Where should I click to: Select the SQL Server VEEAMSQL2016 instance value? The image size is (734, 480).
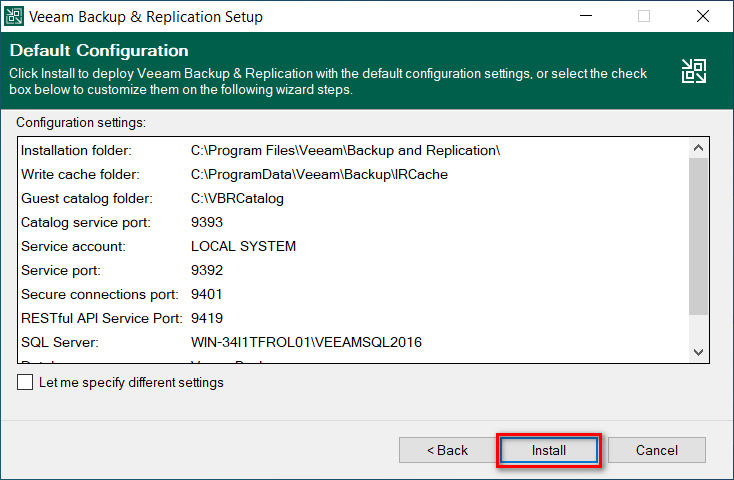tap(306, 342)
